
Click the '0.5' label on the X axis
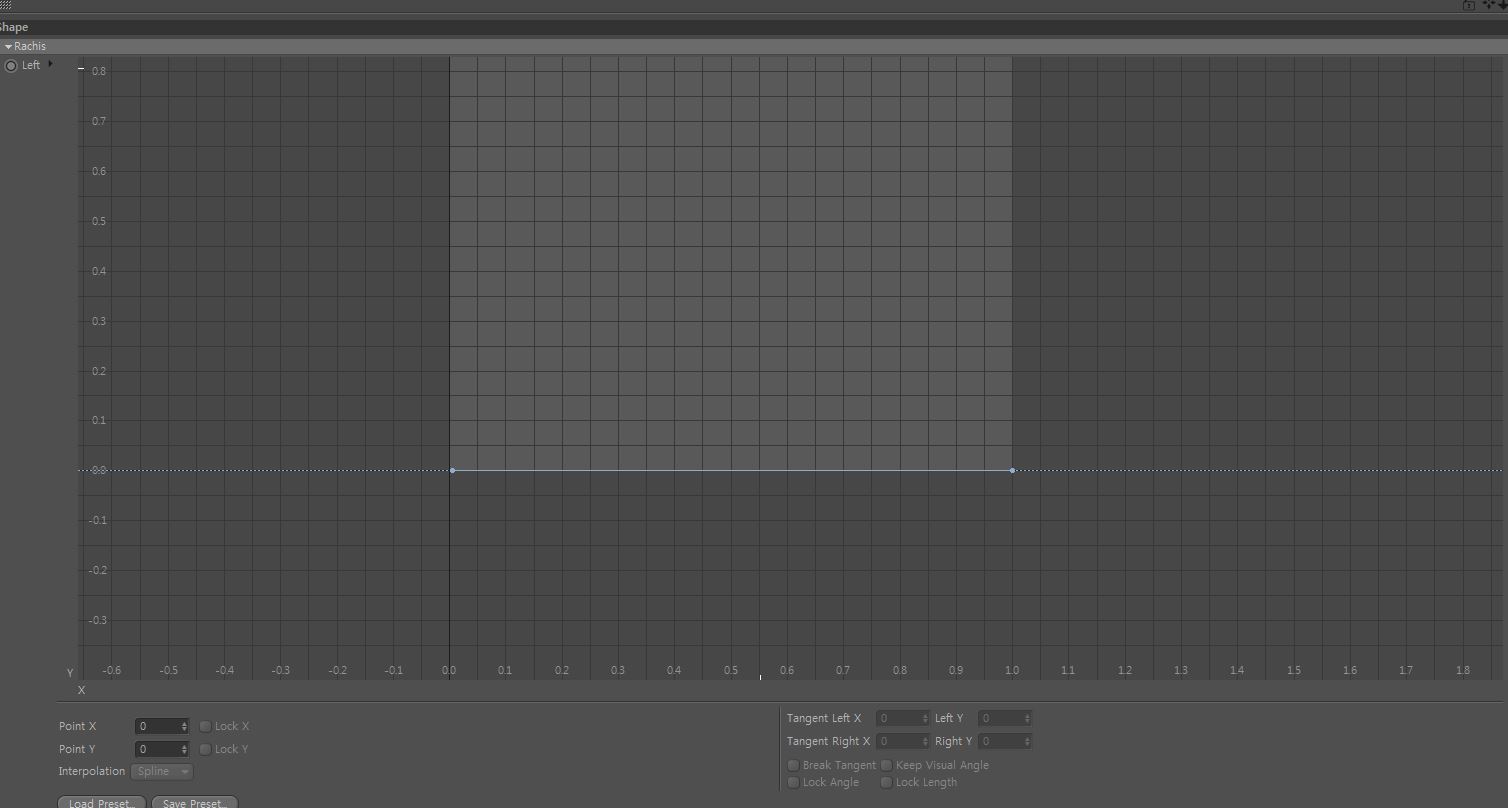(x=730, y=670)
